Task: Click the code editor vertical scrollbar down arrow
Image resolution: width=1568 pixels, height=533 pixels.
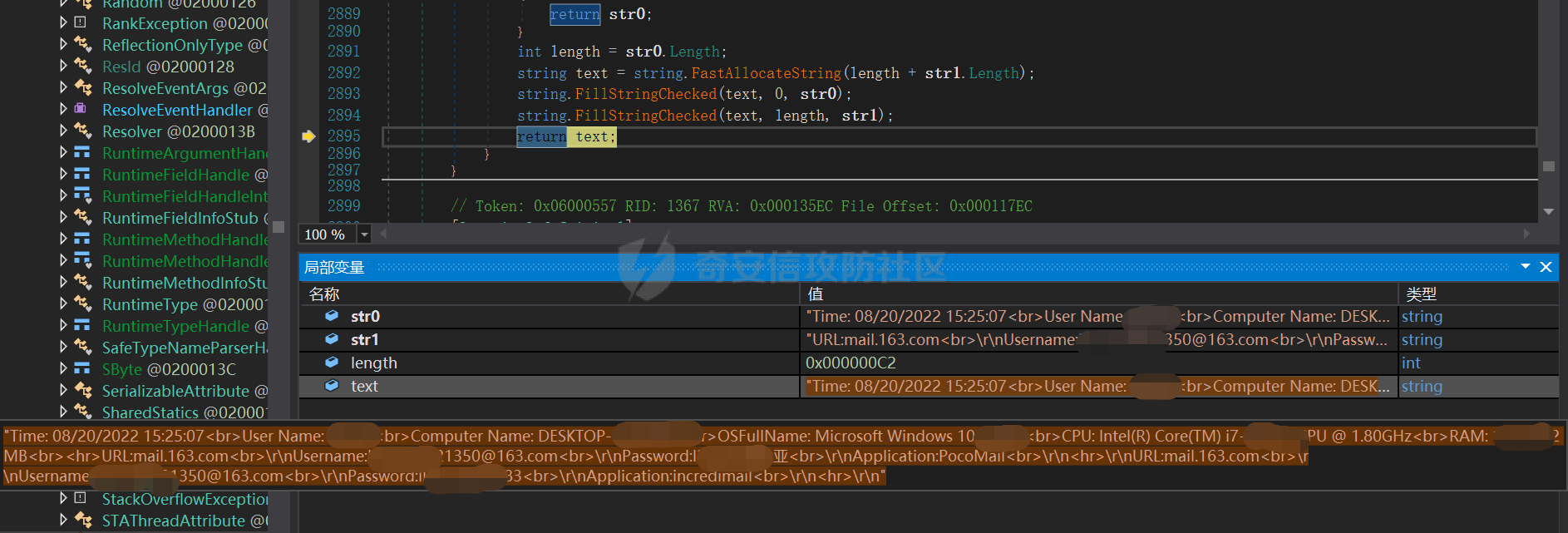Action: [x=1548, y=212]
